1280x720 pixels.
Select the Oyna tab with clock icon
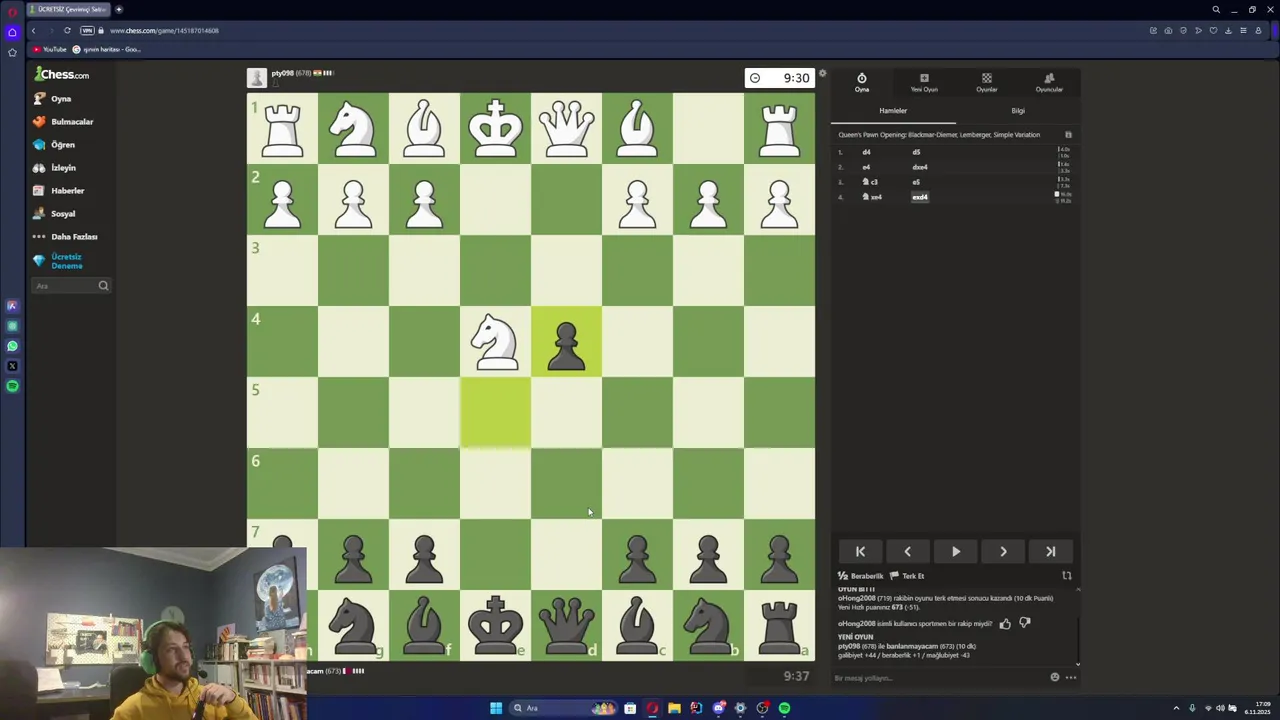pyautogui.click(x=862, y=83)
